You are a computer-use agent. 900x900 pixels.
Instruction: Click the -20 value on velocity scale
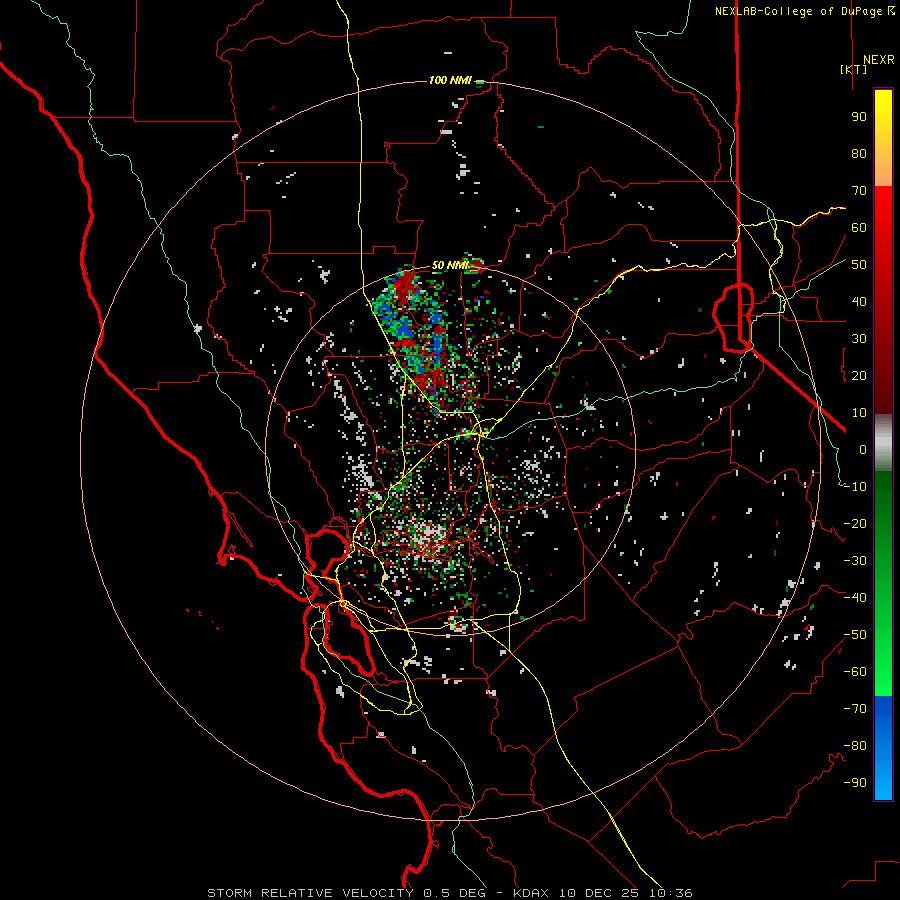point(855,524)
